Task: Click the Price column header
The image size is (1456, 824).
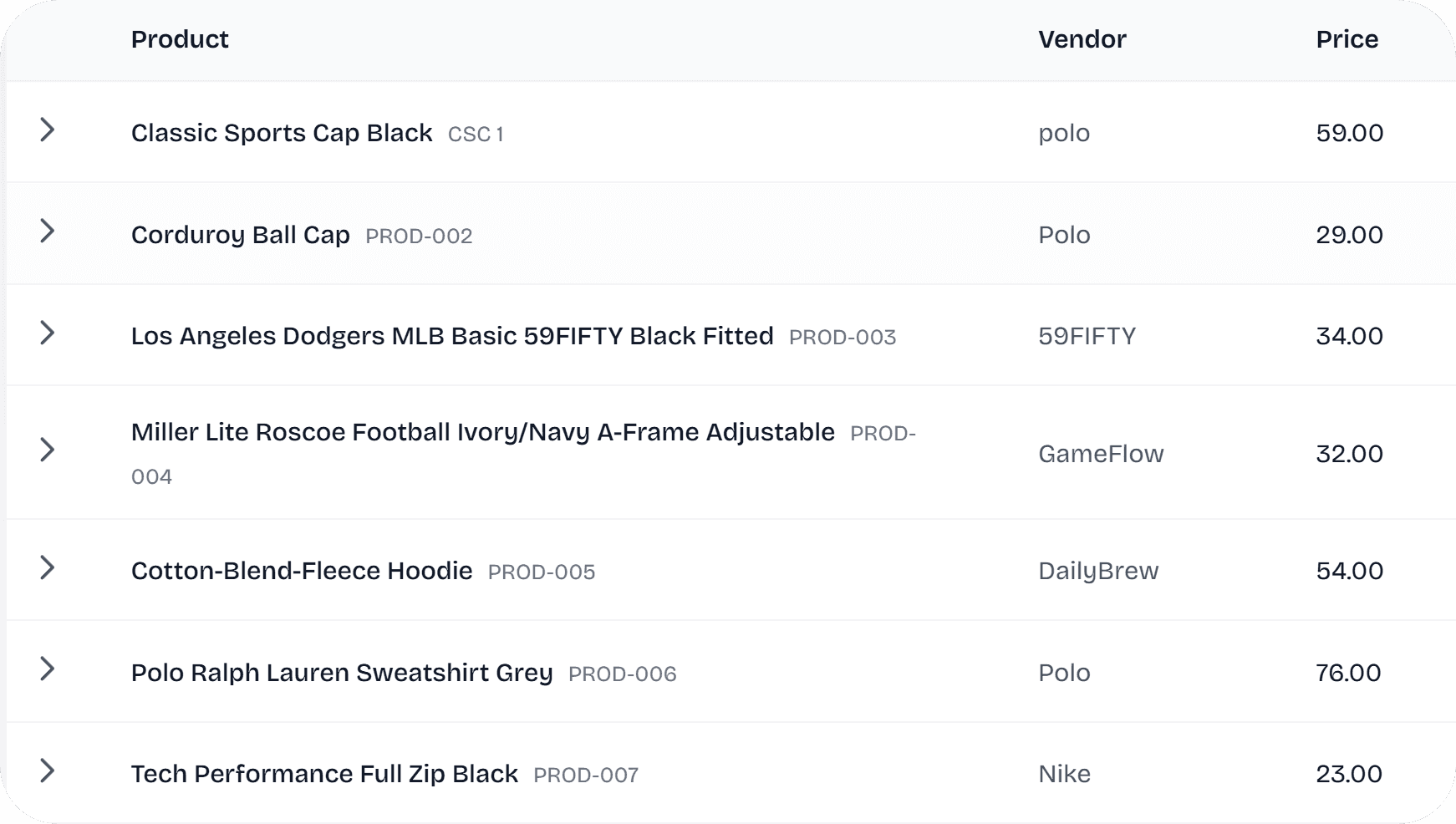Action: coord(1347,39)
